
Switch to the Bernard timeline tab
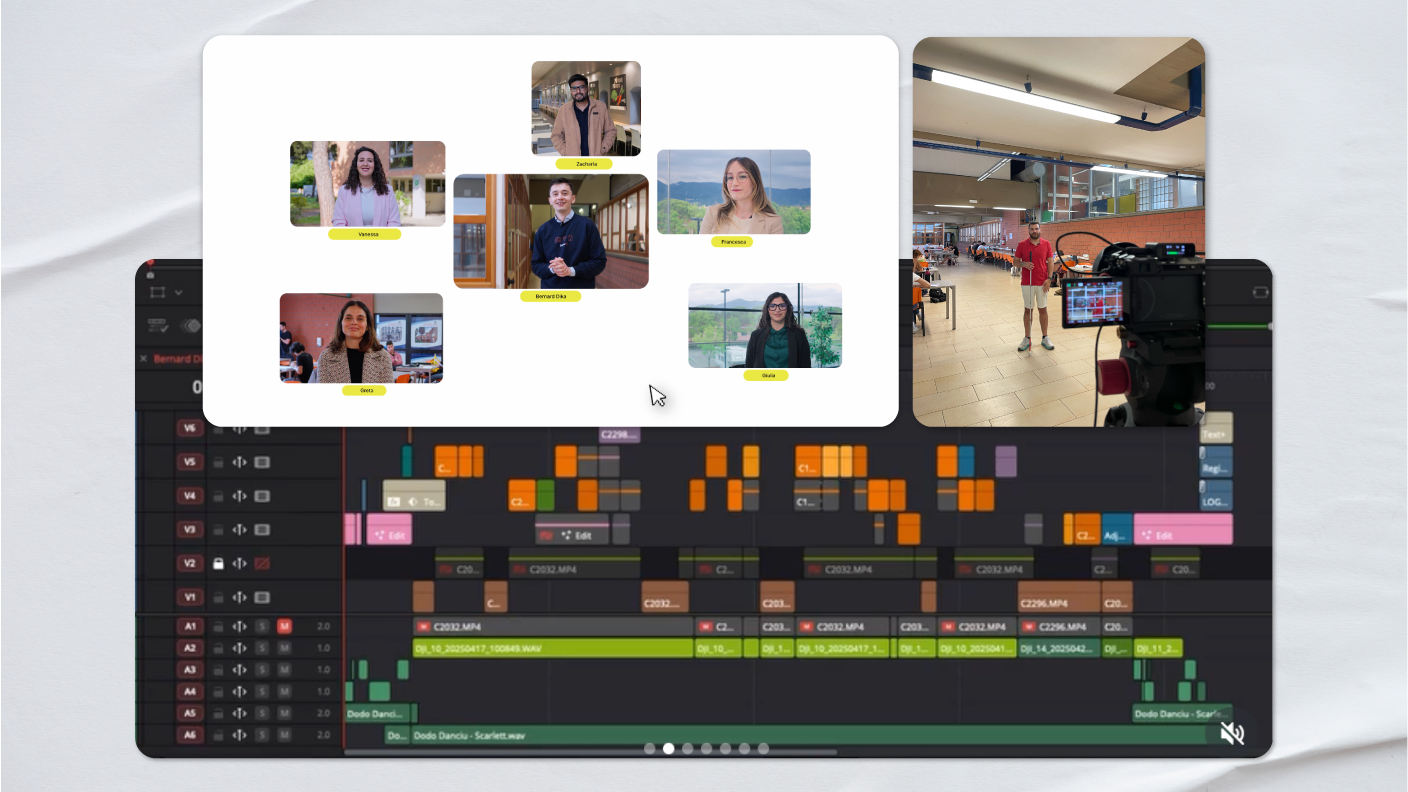pyautogui.click(x=178, y=358)
